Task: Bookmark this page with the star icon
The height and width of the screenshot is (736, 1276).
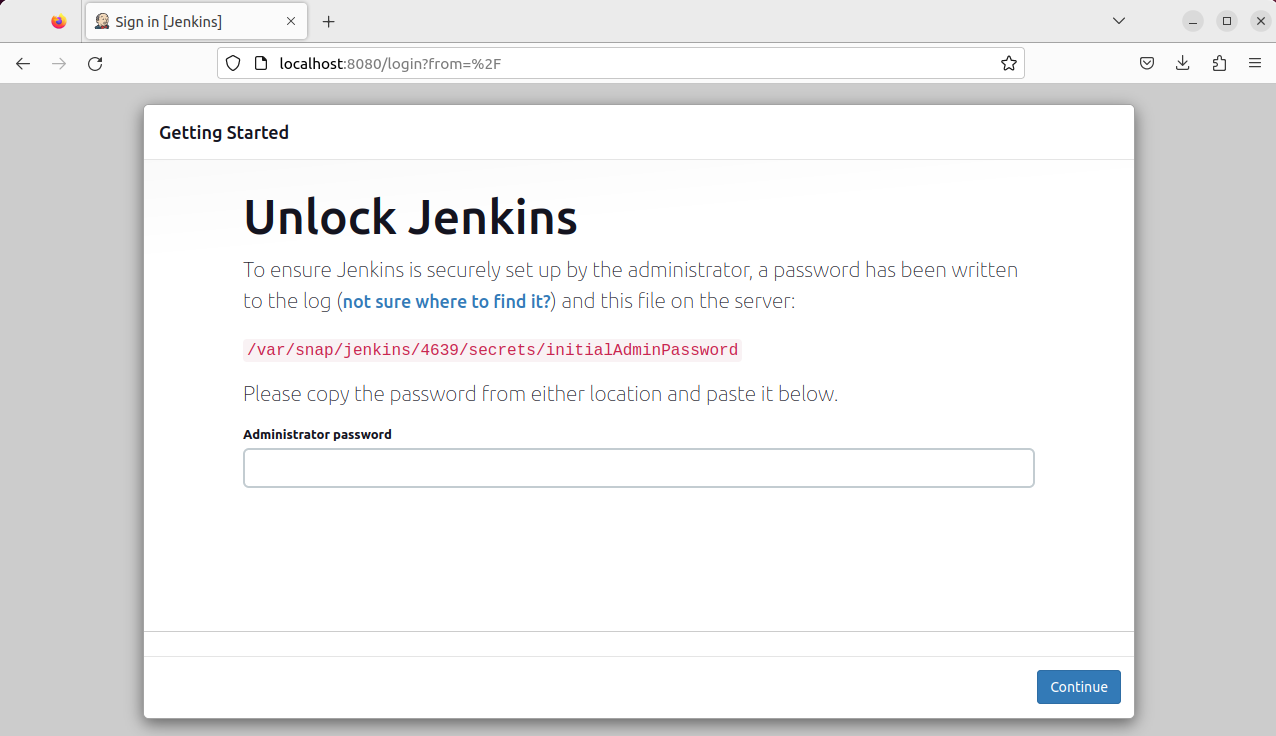Action: [1009, 63]
